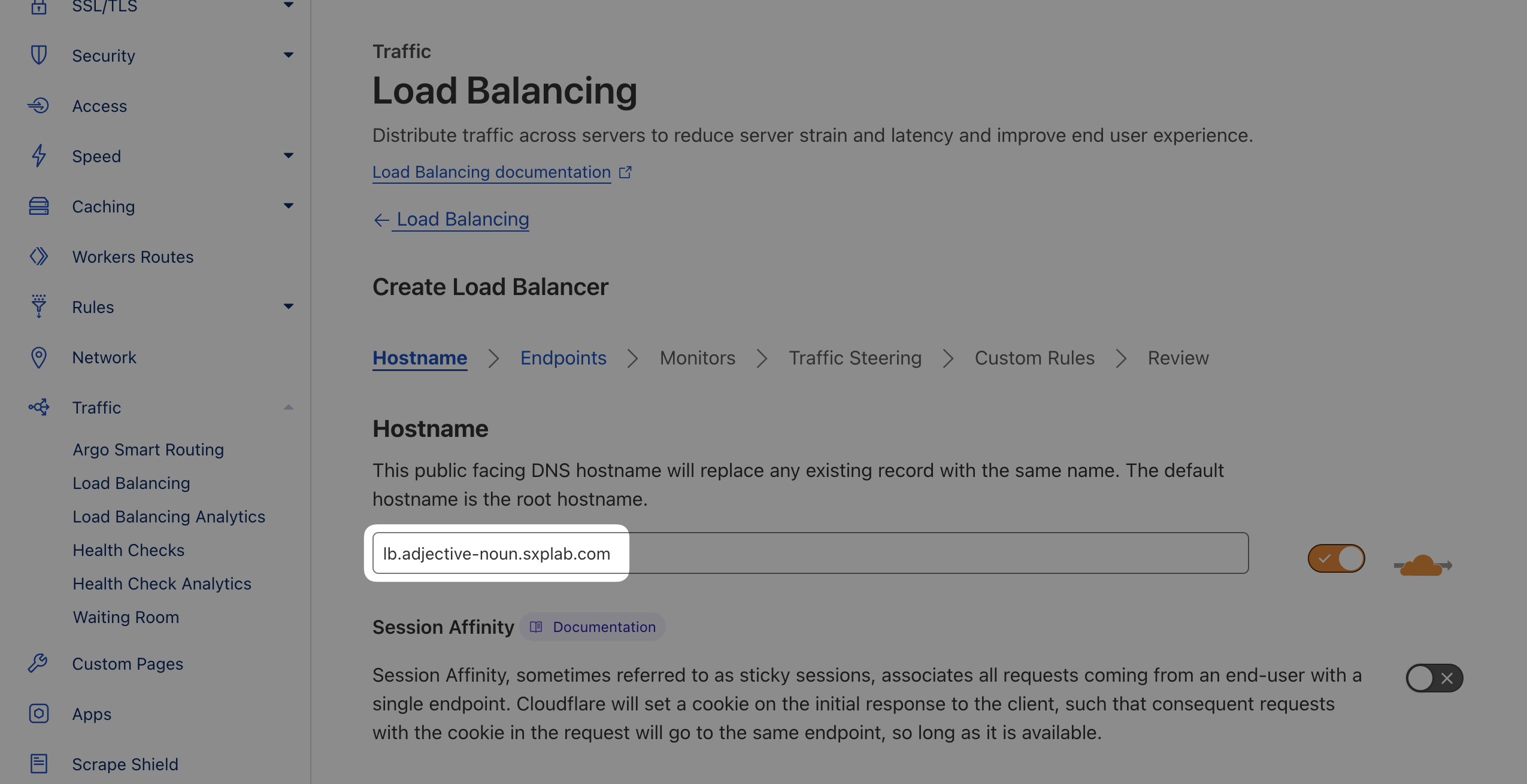Image resolution: width=1527 pixels, height=784 pixels.
Task: Open Load Balancing Analytics in sidebar
Action: (169, 516)
